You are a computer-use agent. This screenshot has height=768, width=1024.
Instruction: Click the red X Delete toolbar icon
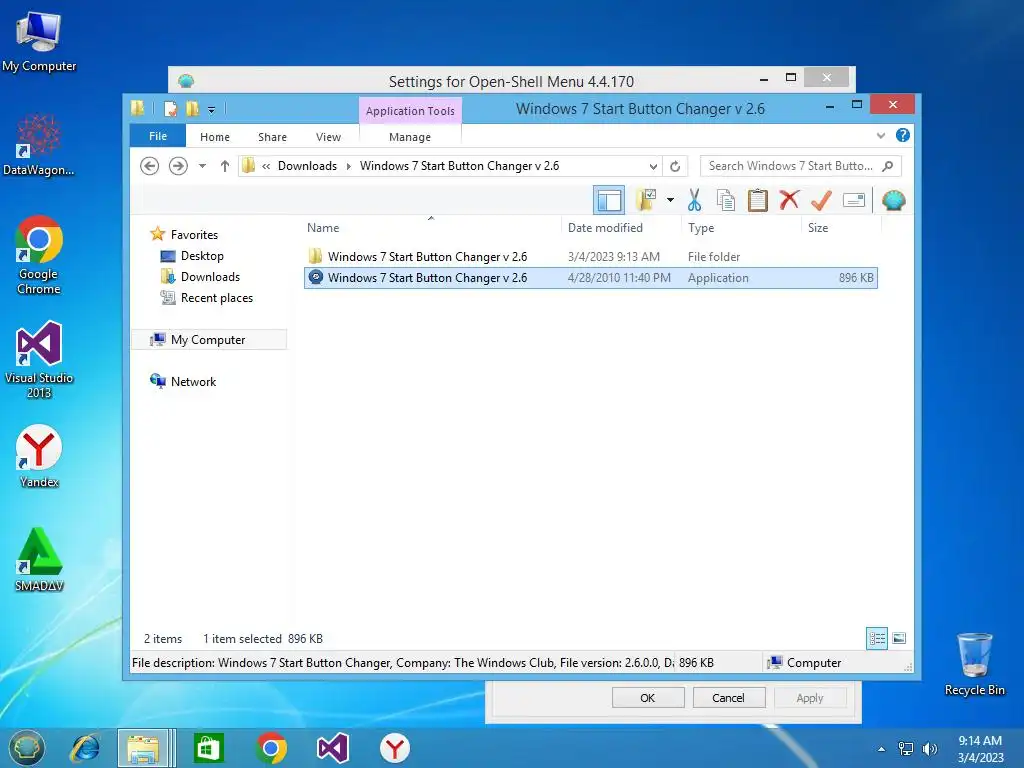tap(789, 200)
